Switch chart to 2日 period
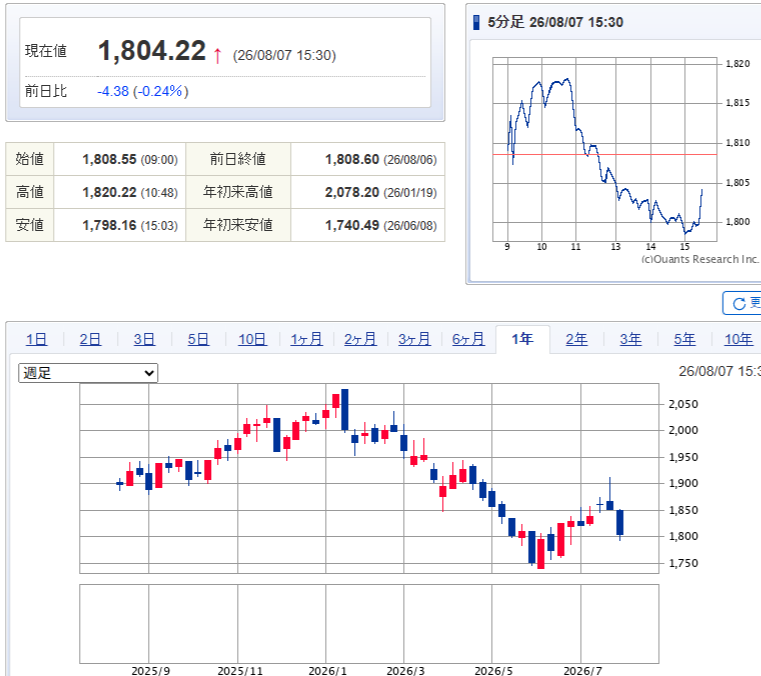The width and height of the screenshot is (761, 676). click(x=90, y=339)
